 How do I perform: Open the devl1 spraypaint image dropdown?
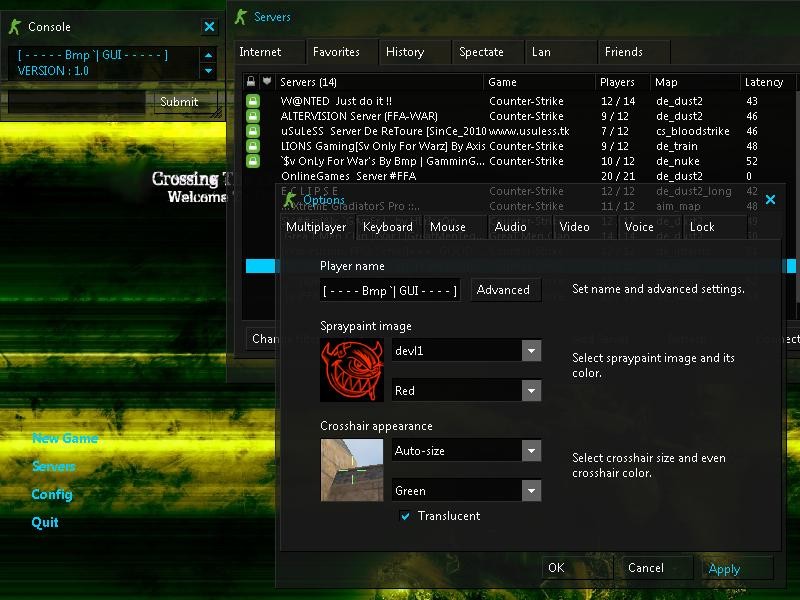[x=533, y=350]
